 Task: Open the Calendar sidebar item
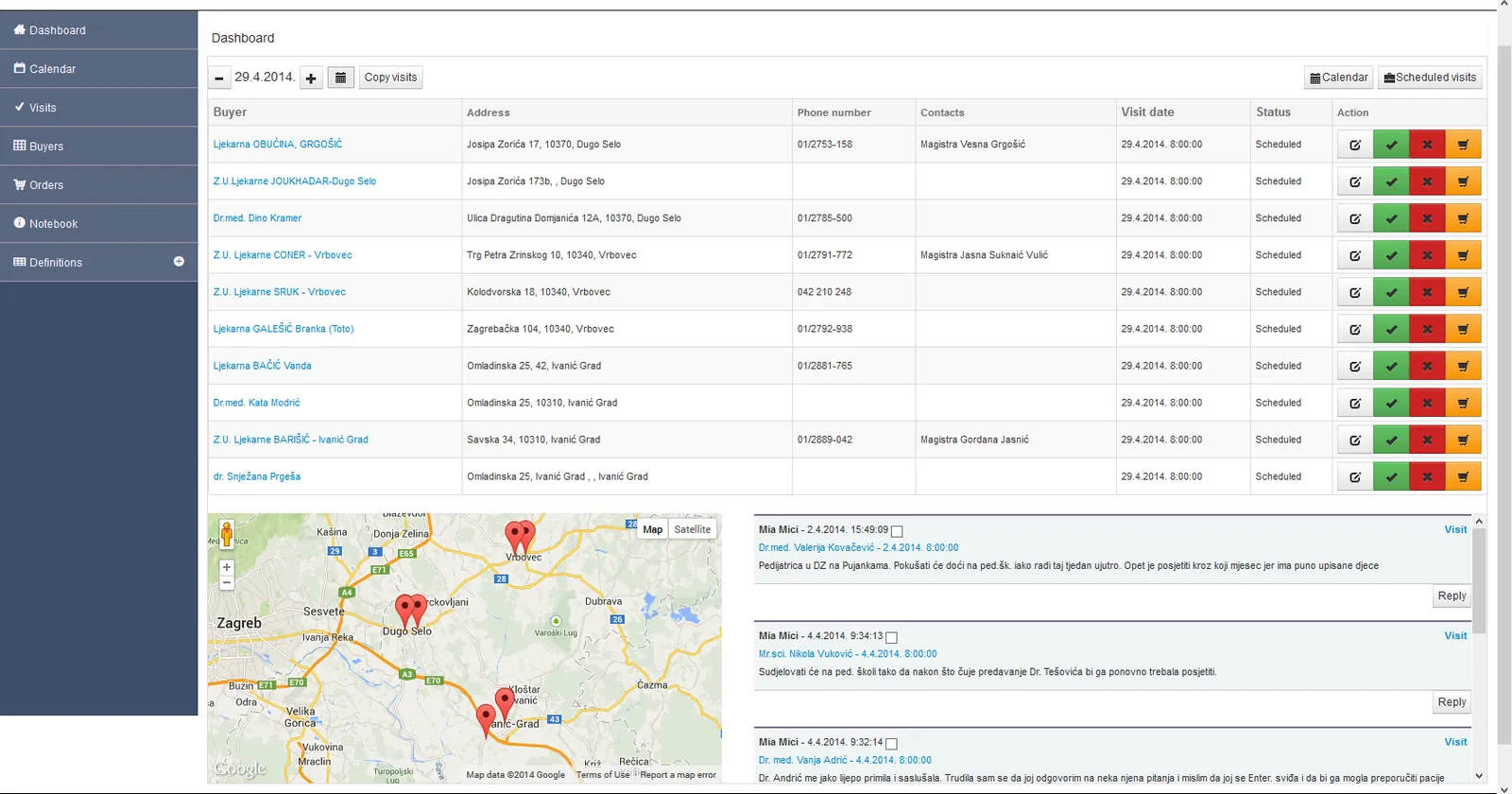pyautogui.click(x=98, y=69)
